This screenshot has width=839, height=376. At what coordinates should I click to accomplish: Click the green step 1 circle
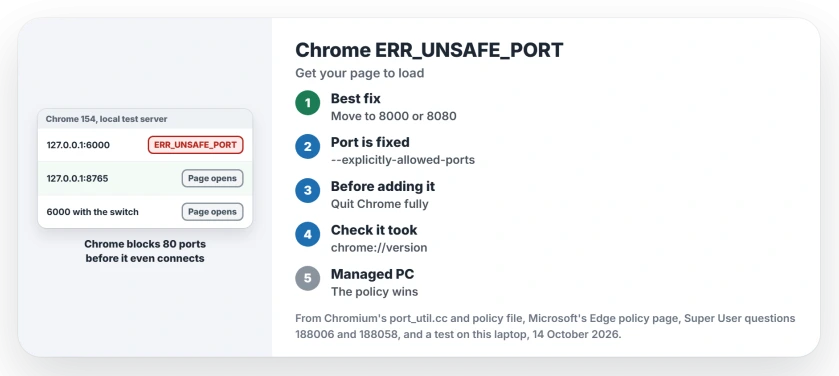(308, 103)
